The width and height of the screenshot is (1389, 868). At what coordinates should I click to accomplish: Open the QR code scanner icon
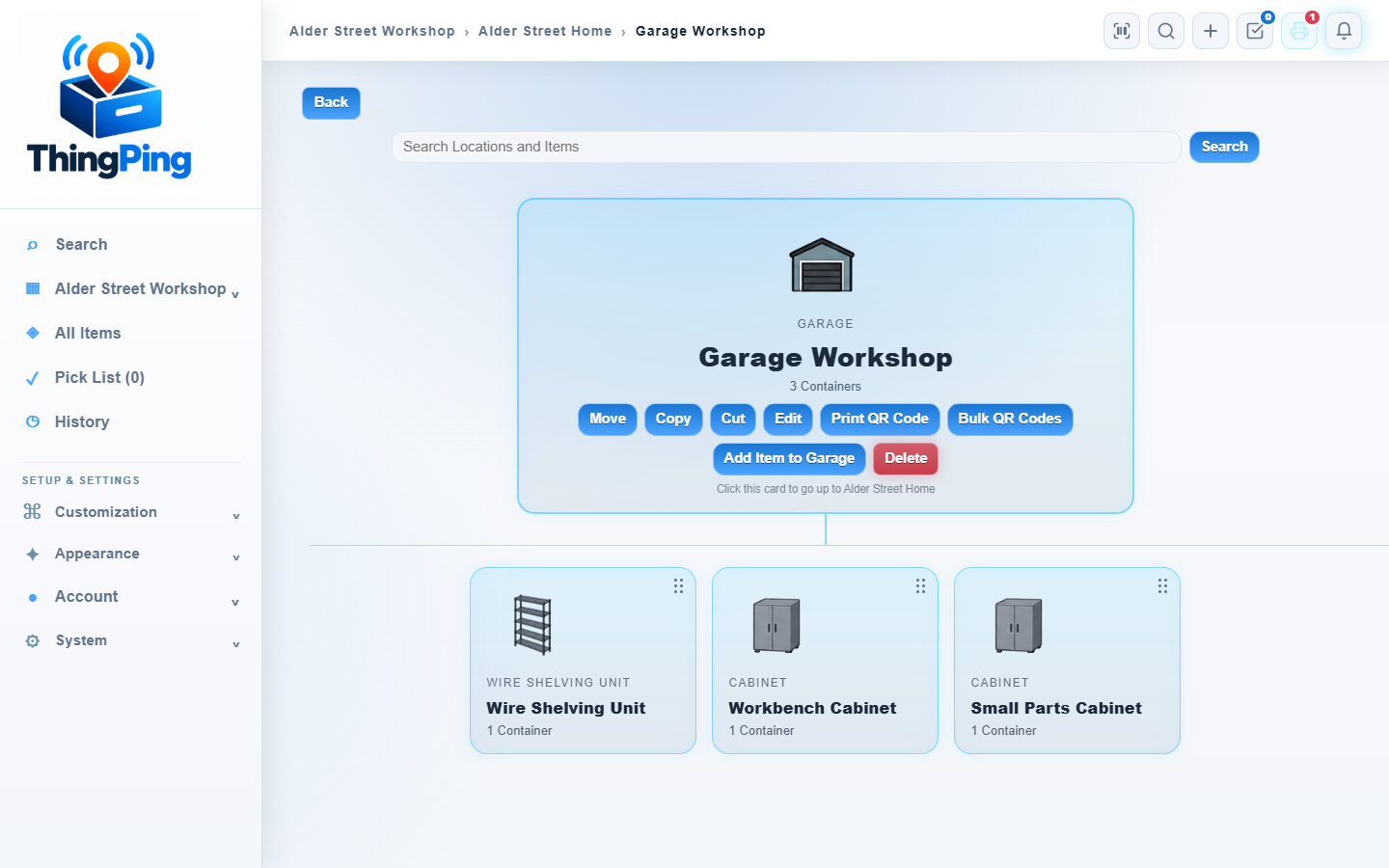(x=1122, y=31)
